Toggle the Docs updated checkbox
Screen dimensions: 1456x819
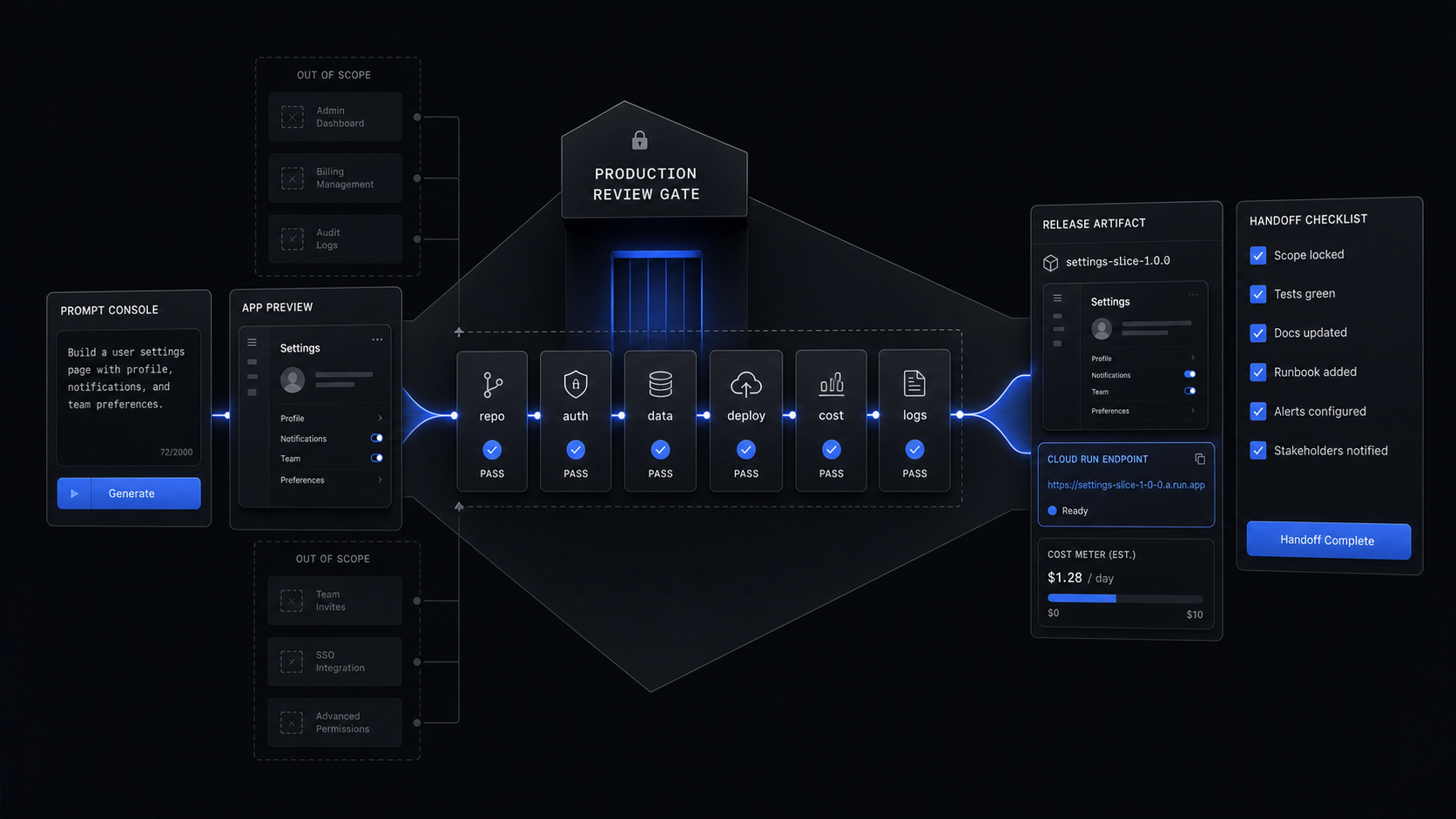click(1258, 333)
